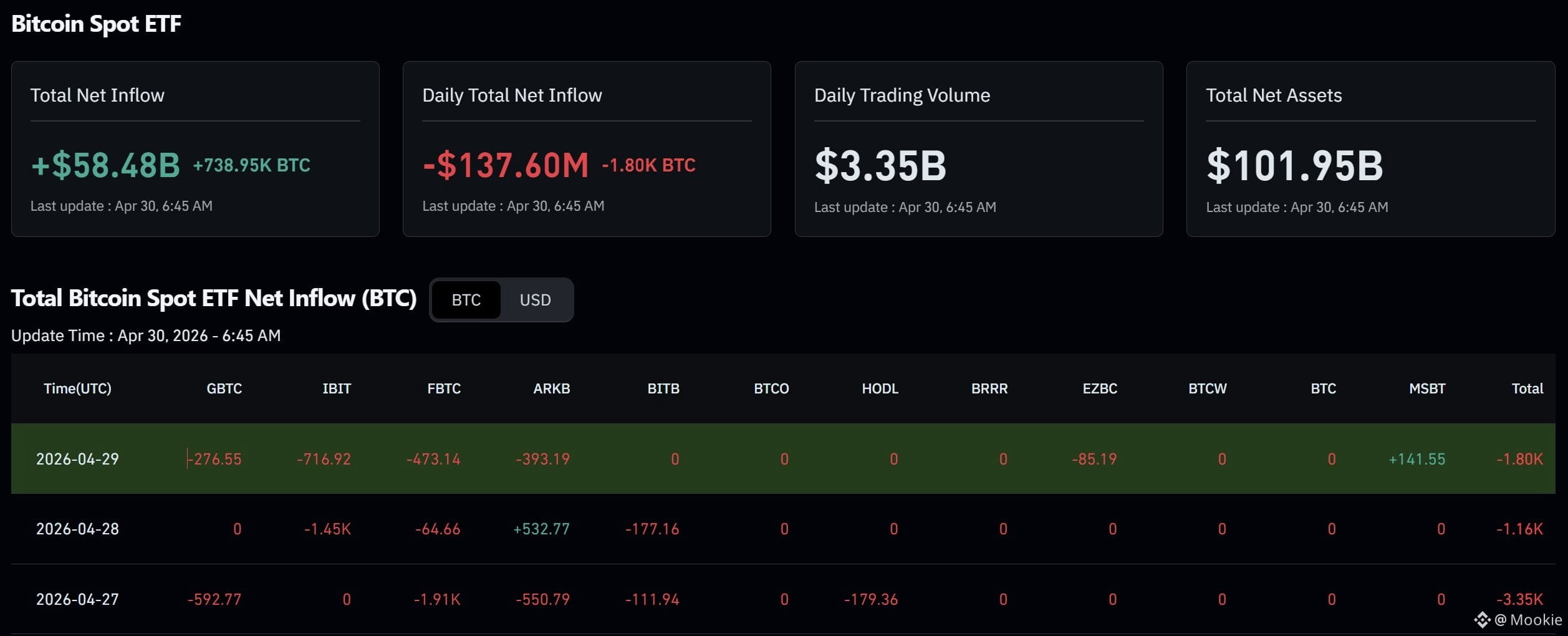Click the -1.45K IBIT value

[327, 529]
